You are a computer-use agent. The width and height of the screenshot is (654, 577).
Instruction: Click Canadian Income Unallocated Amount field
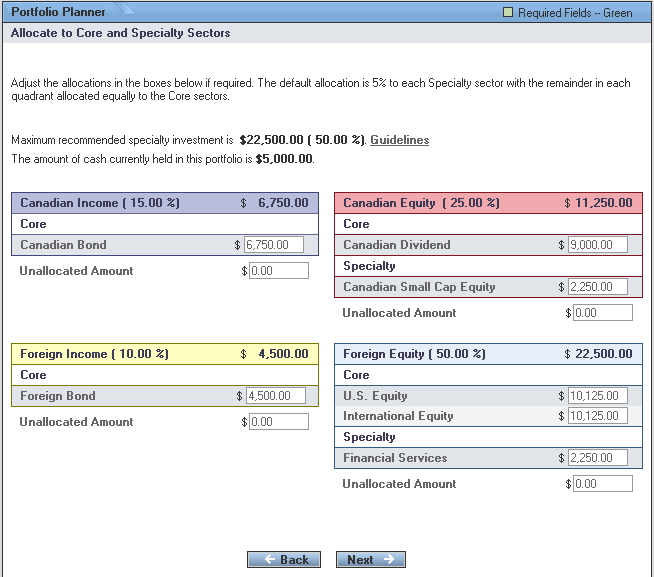coord(279,271)
